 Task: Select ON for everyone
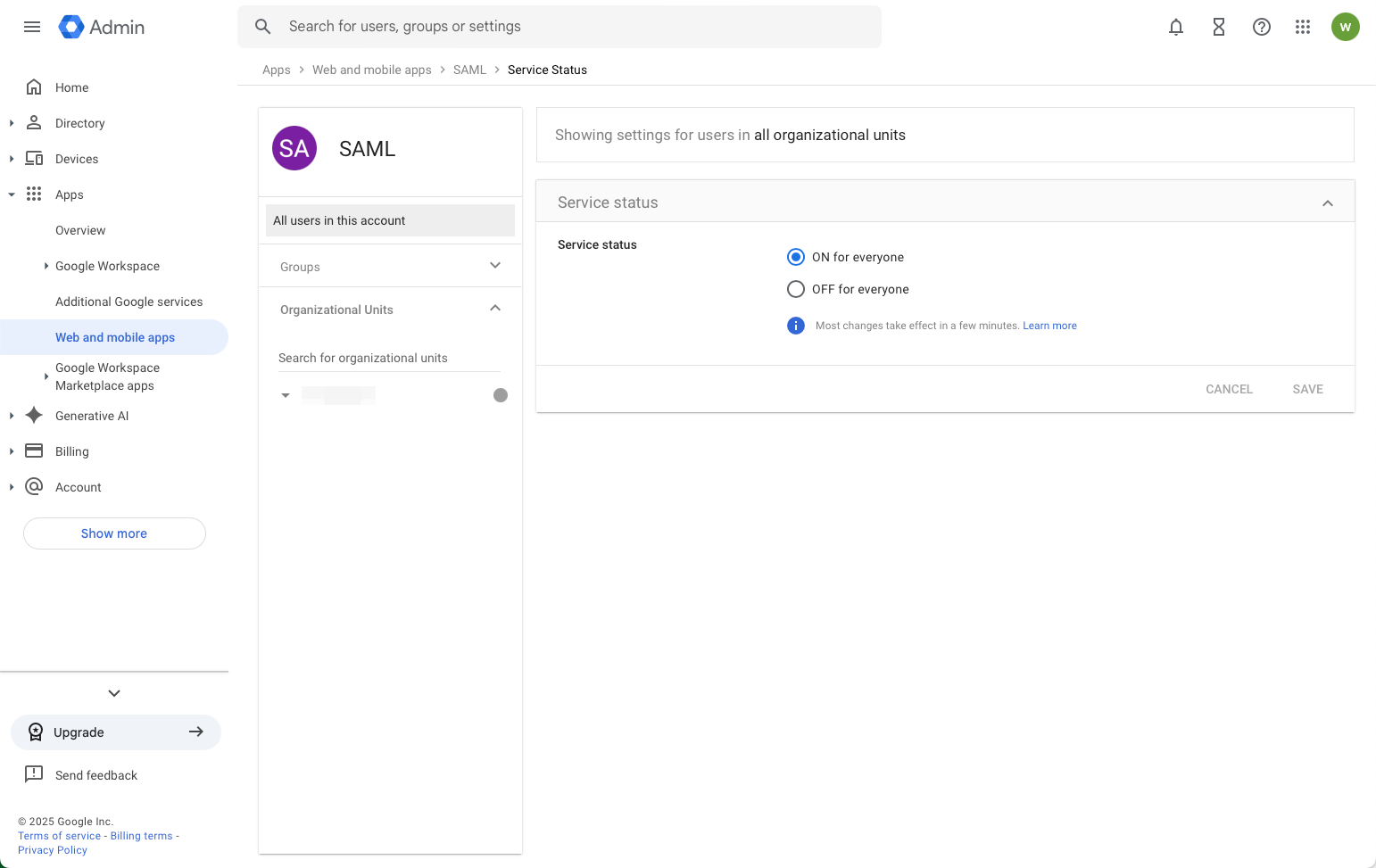click(x=795, y=256)
